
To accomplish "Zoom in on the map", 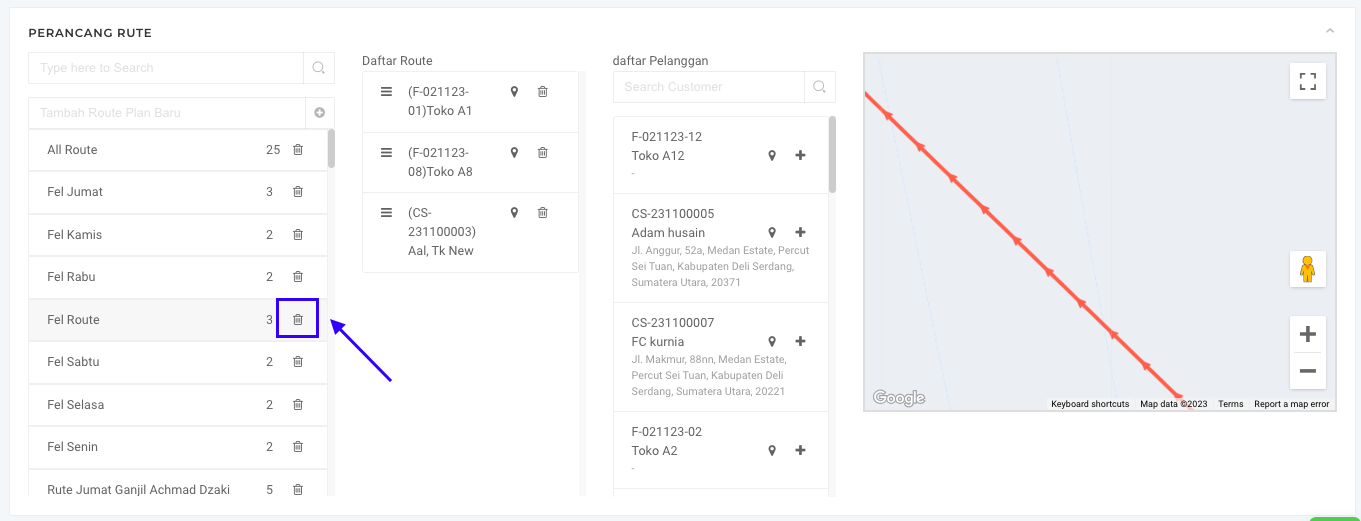I will (1307, 334).
